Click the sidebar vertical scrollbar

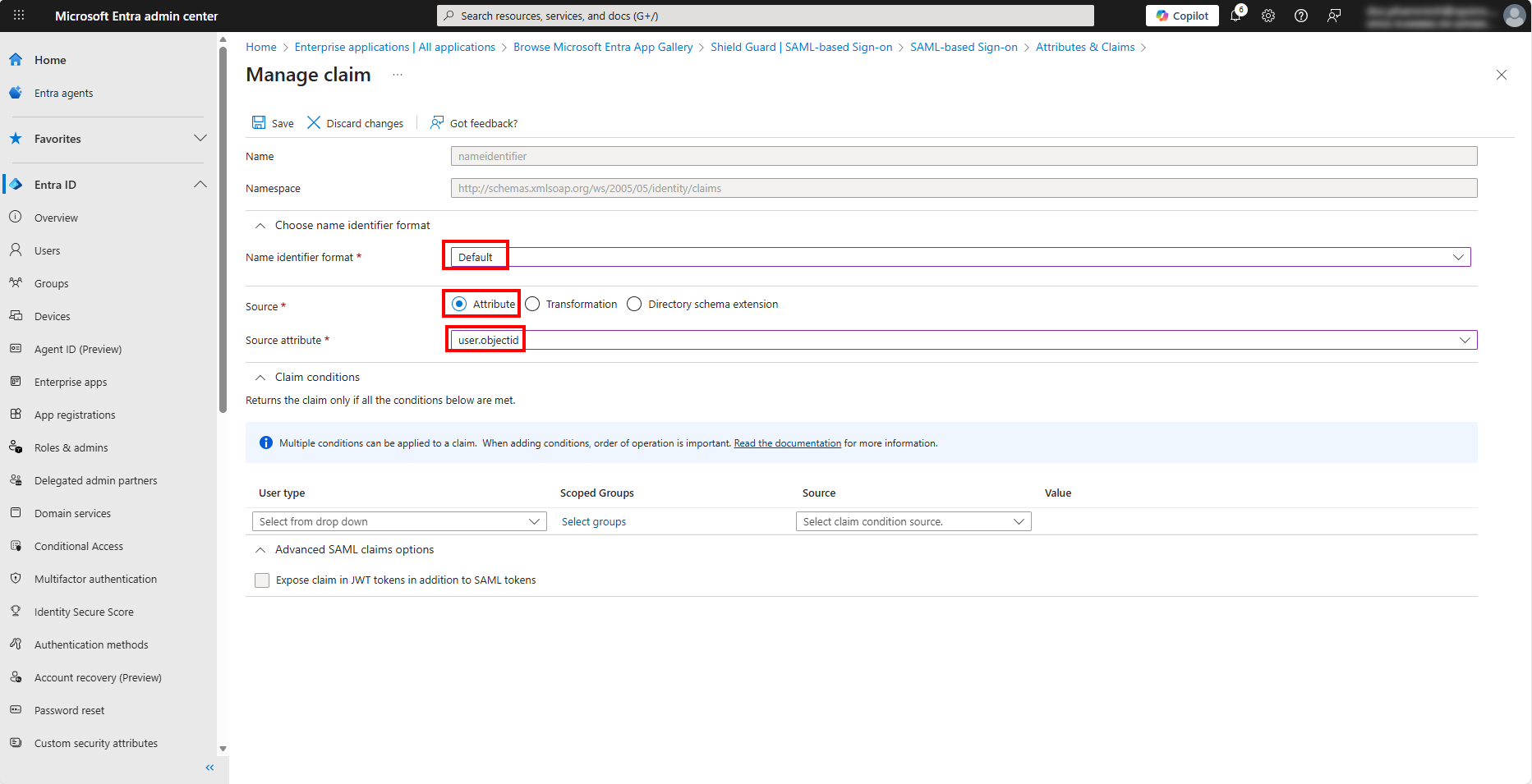pos(223,230)
